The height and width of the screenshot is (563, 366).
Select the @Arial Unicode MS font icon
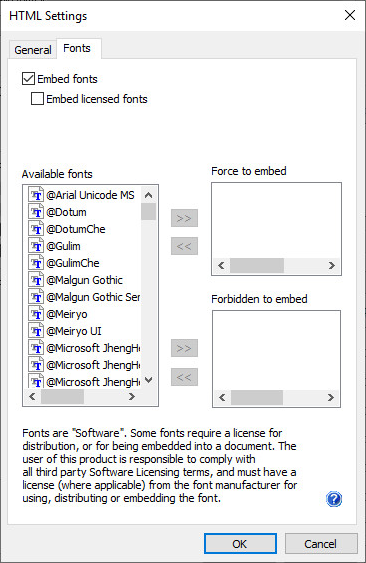pos(36,195)
